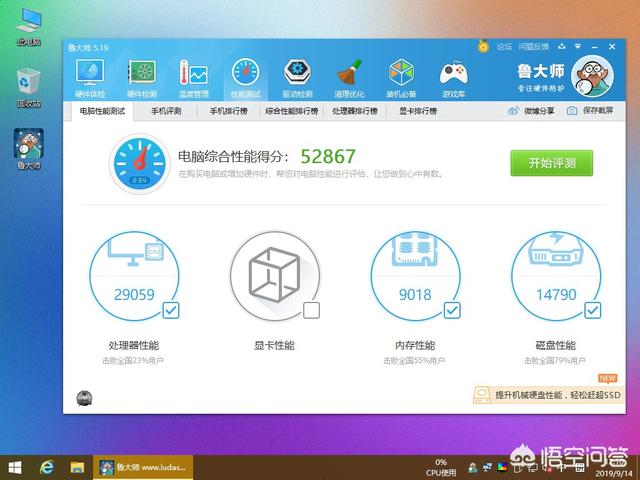Screen dimensions: 640x480
Task: Click the 磁盘性能 label
Action: tap(556, 345)
